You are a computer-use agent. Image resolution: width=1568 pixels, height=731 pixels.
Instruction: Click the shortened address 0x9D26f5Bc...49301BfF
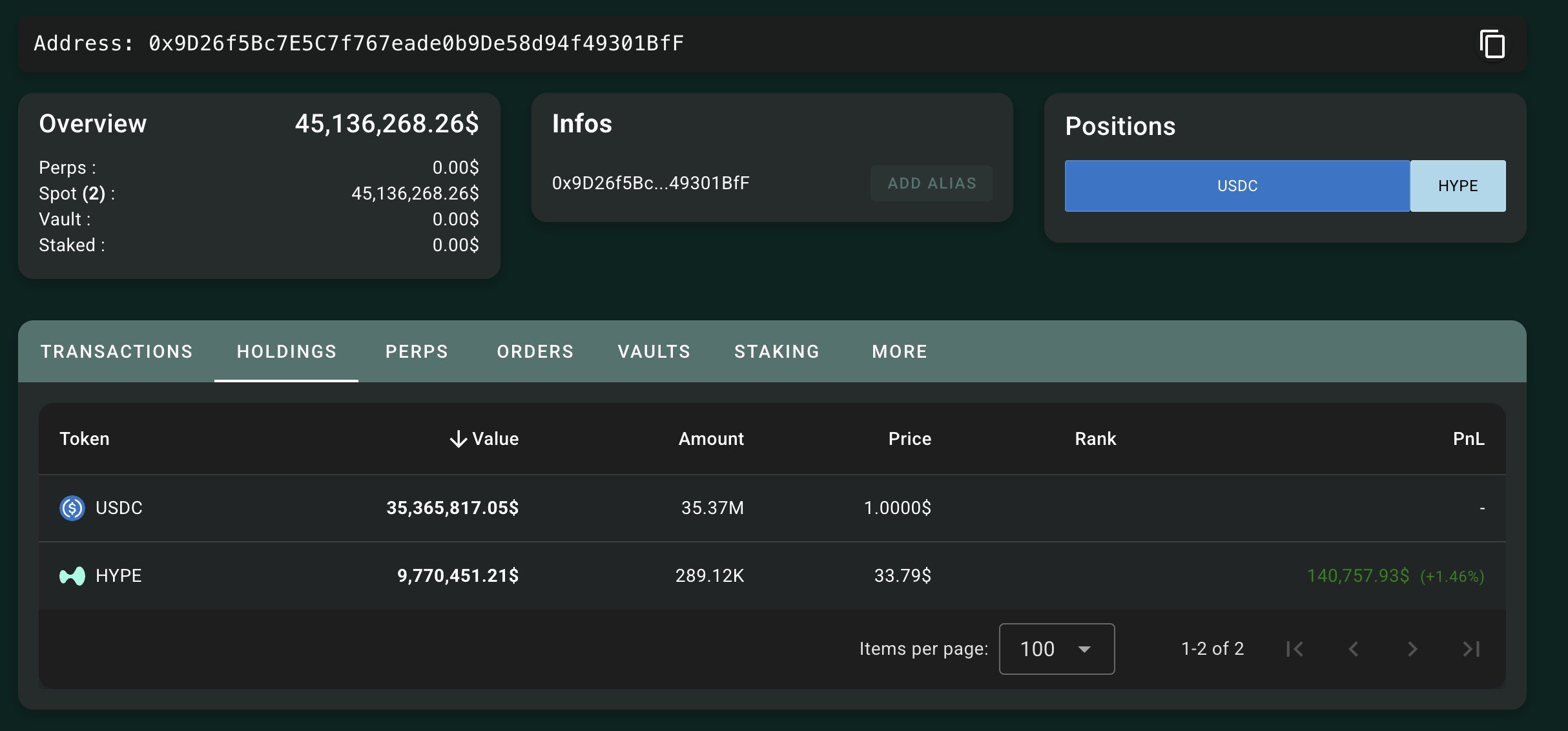coord(650,183)
